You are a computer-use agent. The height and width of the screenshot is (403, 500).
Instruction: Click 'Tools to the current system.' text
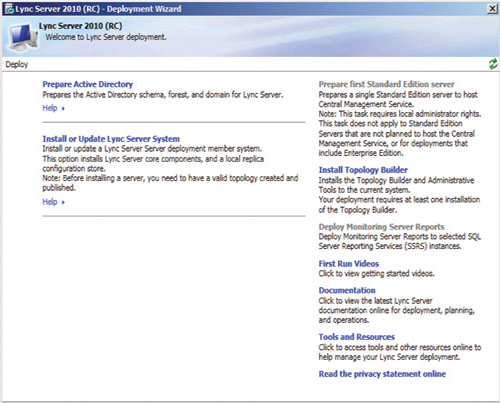[364, 190]
